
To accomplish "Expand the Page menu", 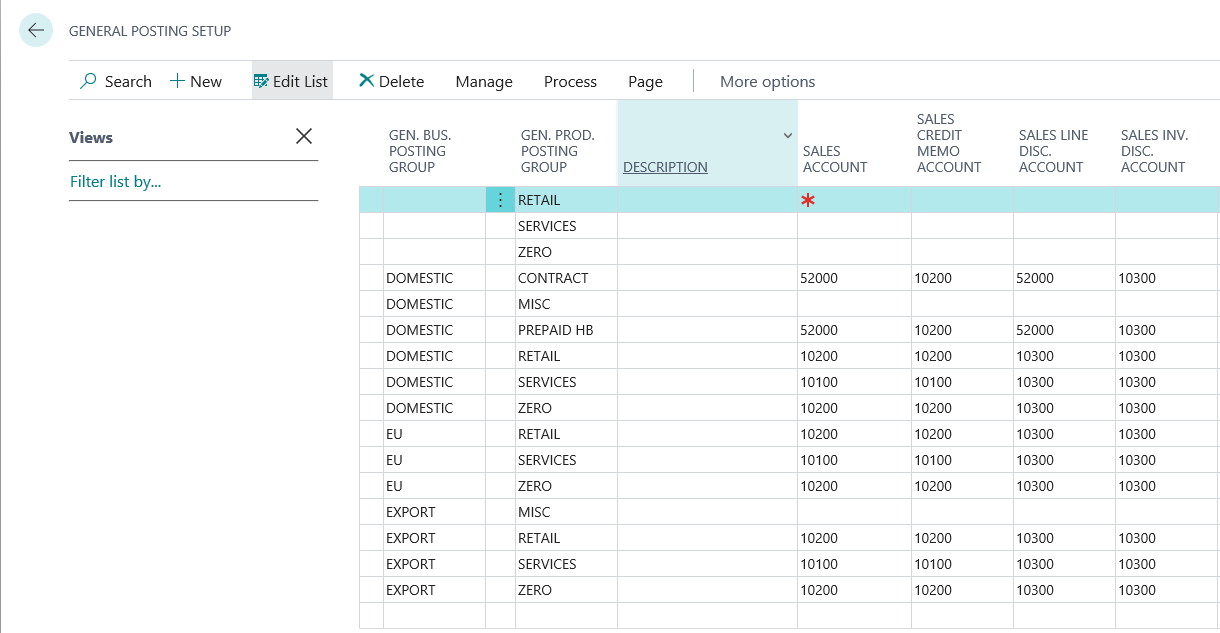I will click(645, 81).
